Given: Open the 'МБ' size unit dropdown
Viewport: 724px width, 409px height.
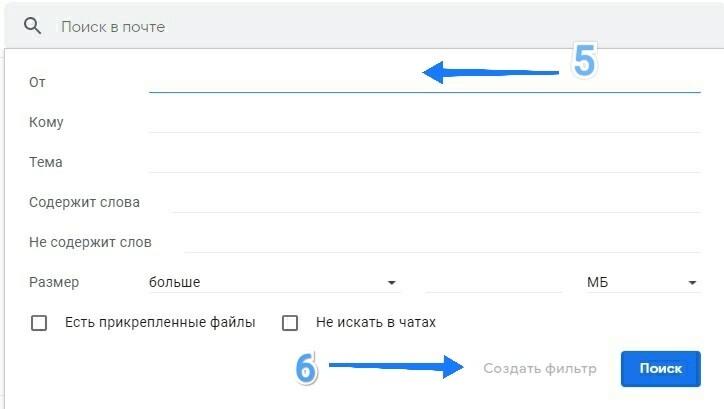Looking at the screenshot, I should 641,282.
